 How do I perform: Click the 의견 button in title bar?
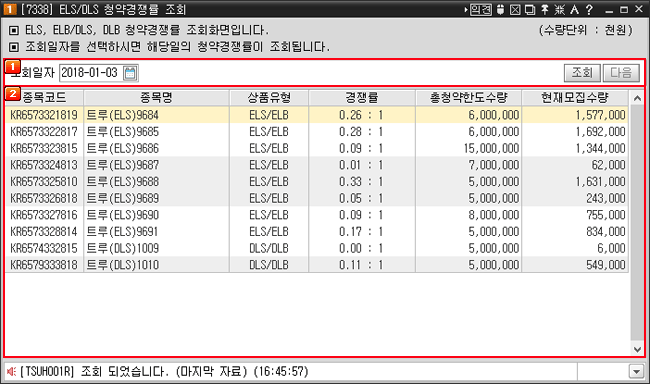pos(480,10)
